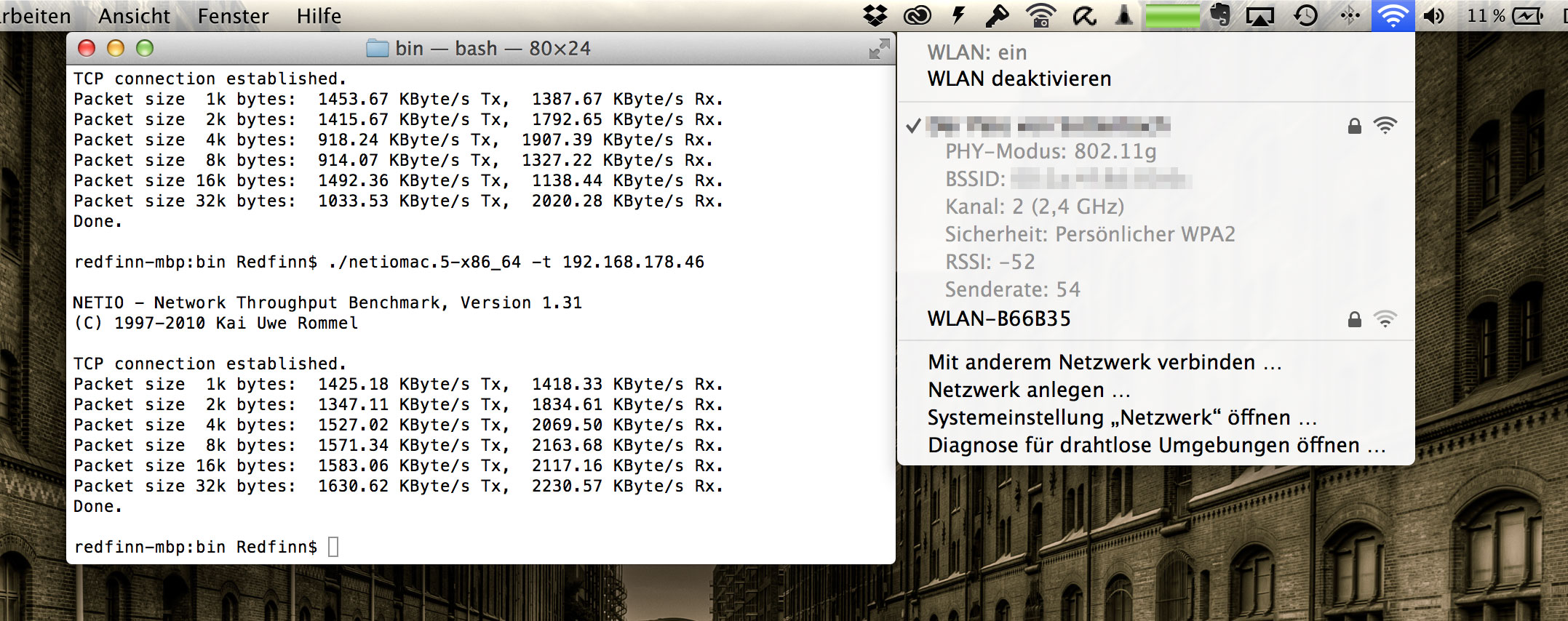Click the key icon in the menu bar
The height and width of the screenshot is (621, 1568).
pos(996,15)
